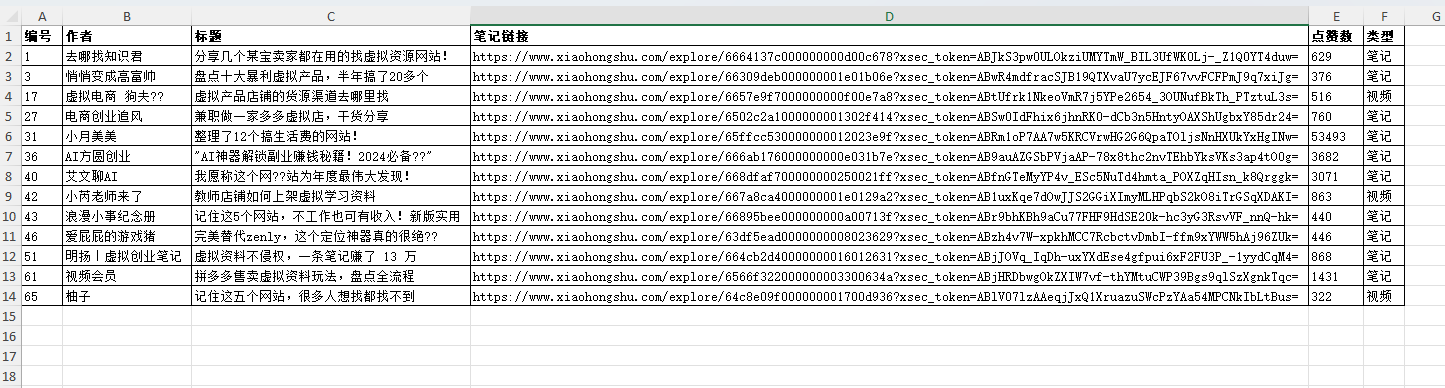This screenshot has width=1445, height=388.
Task: Click the 笔记链接 header cell
Action: (x=889, y=36)
